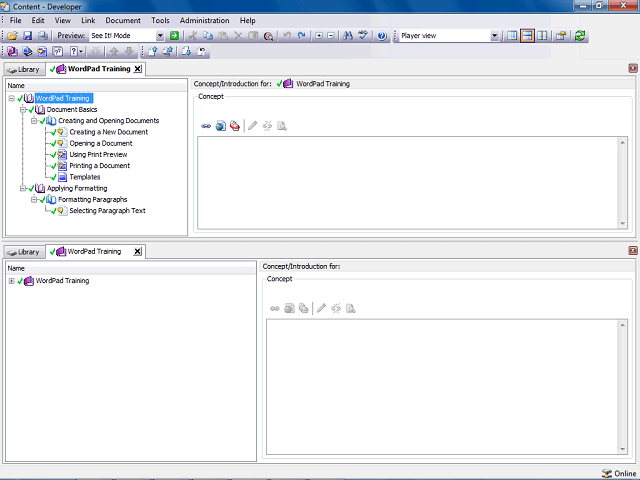This screenshot has height=480, width=640.
Task: Click the Copy toolbar icon
Action: pyautogui.click(x=208, y=36)
